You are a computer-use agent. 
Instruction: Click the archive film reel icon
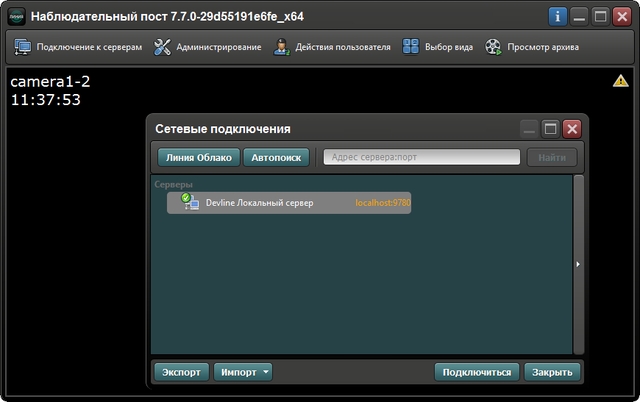tap(493, 47)
